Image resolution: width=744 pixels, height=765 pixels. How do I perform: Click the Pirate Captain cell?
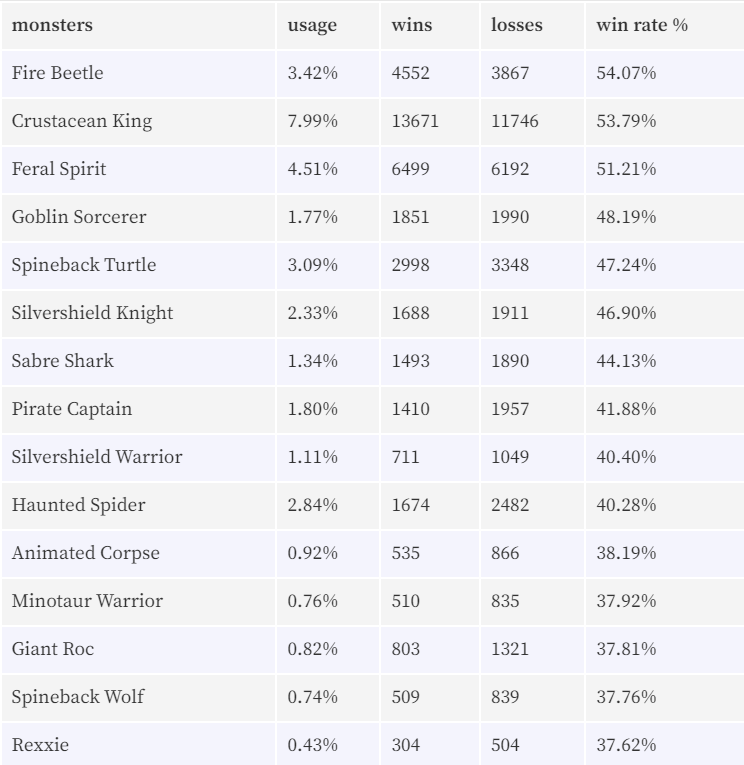tap(71, 409)
